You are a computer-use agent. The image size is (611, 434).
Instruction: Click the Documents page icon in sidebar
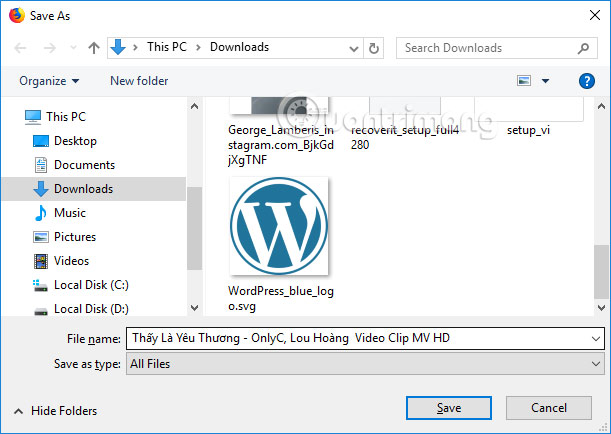[41, 165]
